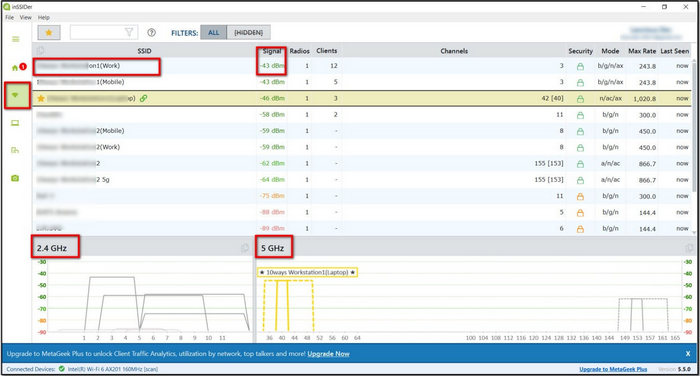Click the Intel Wi-Fi 6 AX201 adapter text
700x376 pixels.
tap(112, 369)
